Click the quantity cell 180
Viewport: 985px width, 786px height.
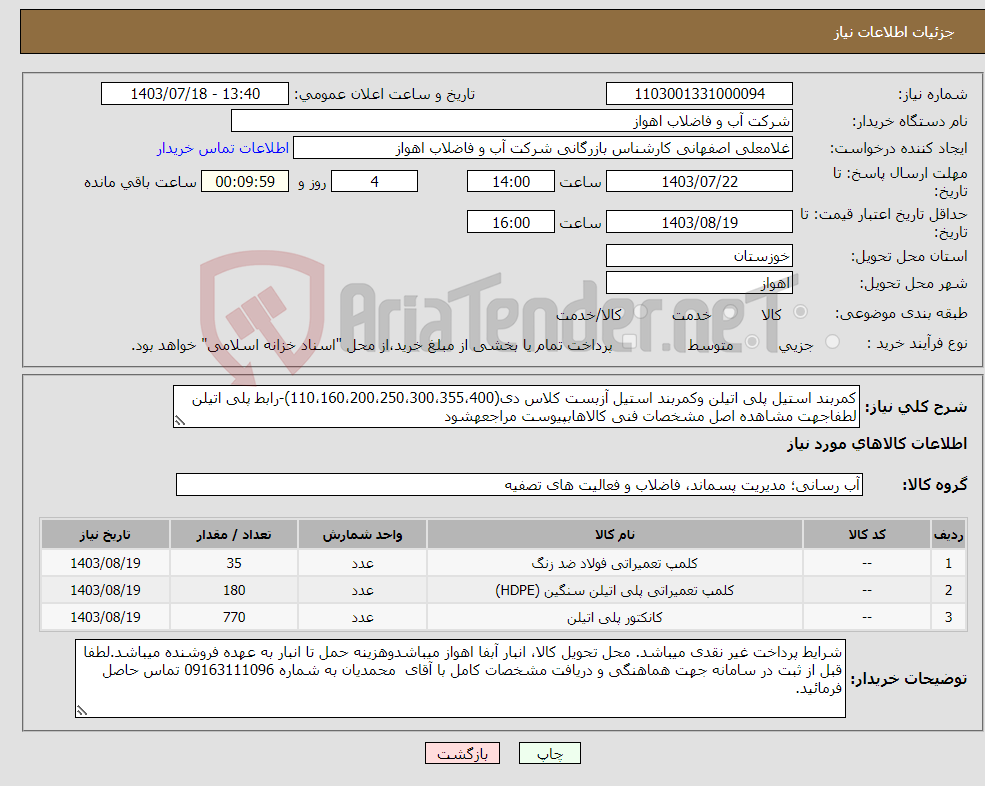pos(234,590)
